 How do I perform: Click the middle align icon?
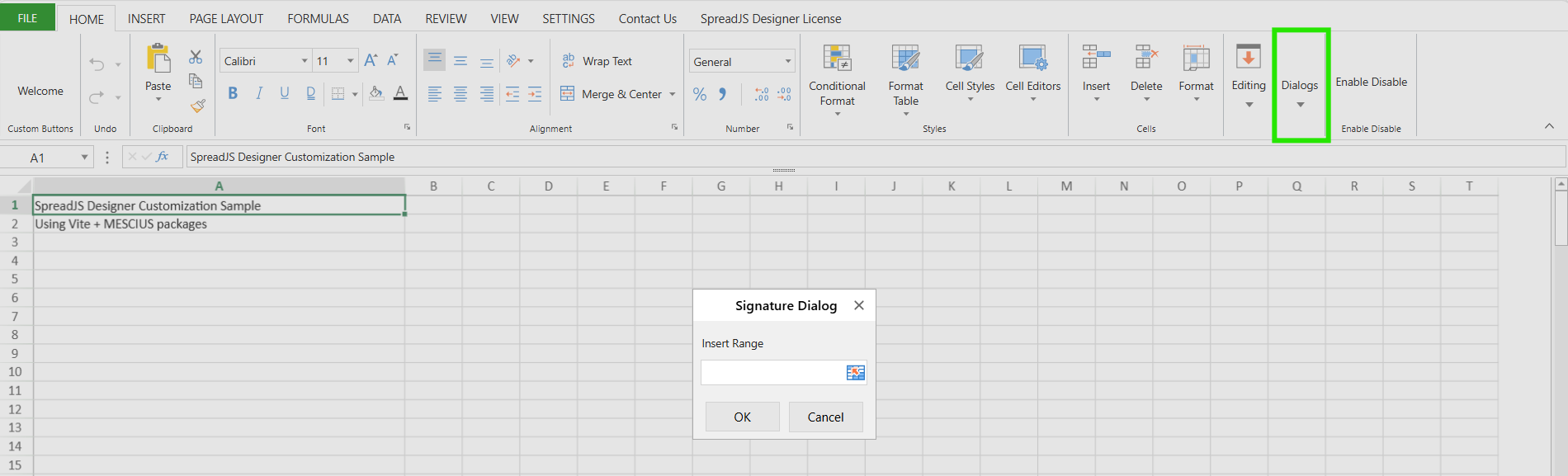coord(460,61)
